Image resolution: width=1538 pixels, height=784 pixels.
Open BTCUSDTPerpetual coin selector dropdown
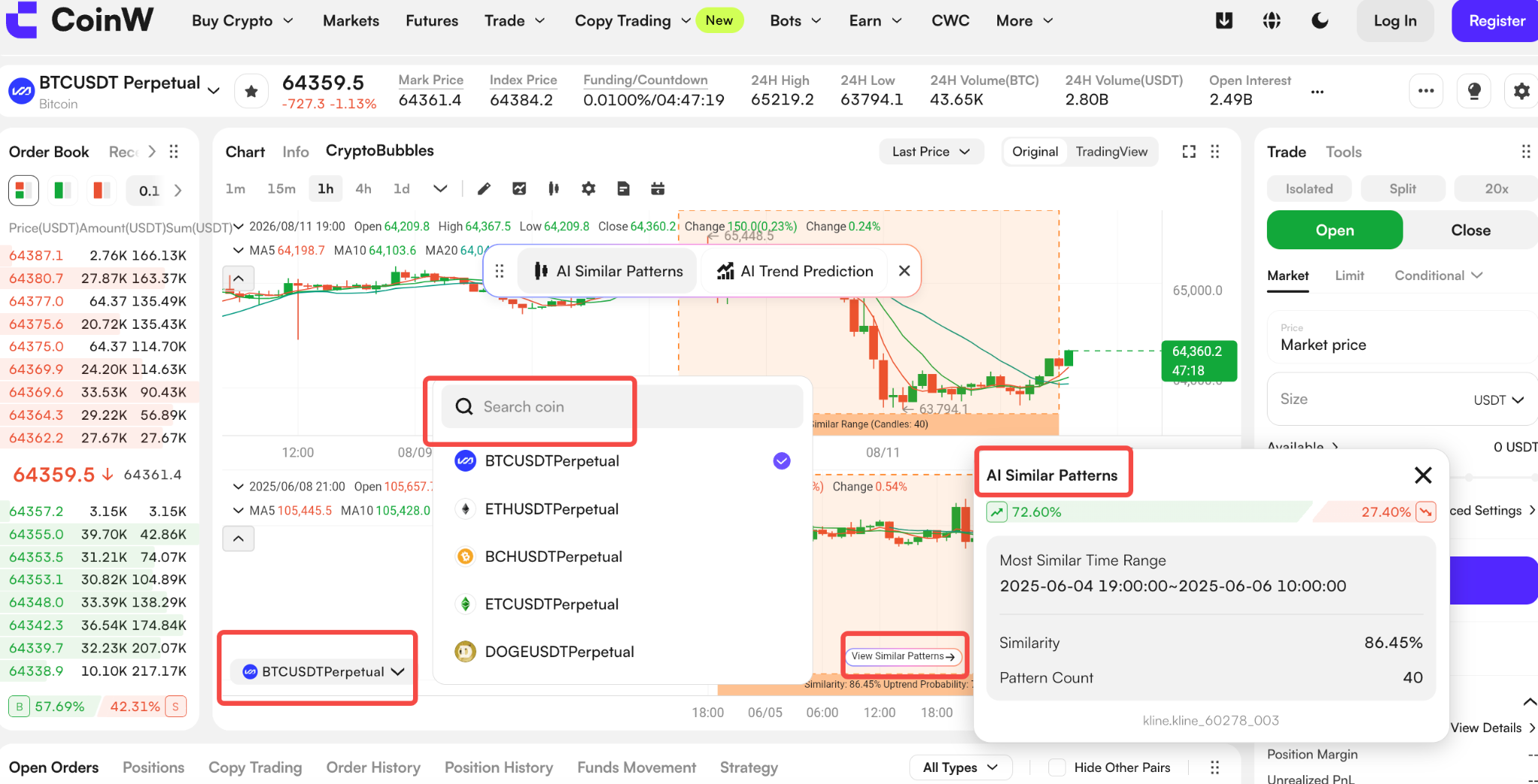click(323, 671)
